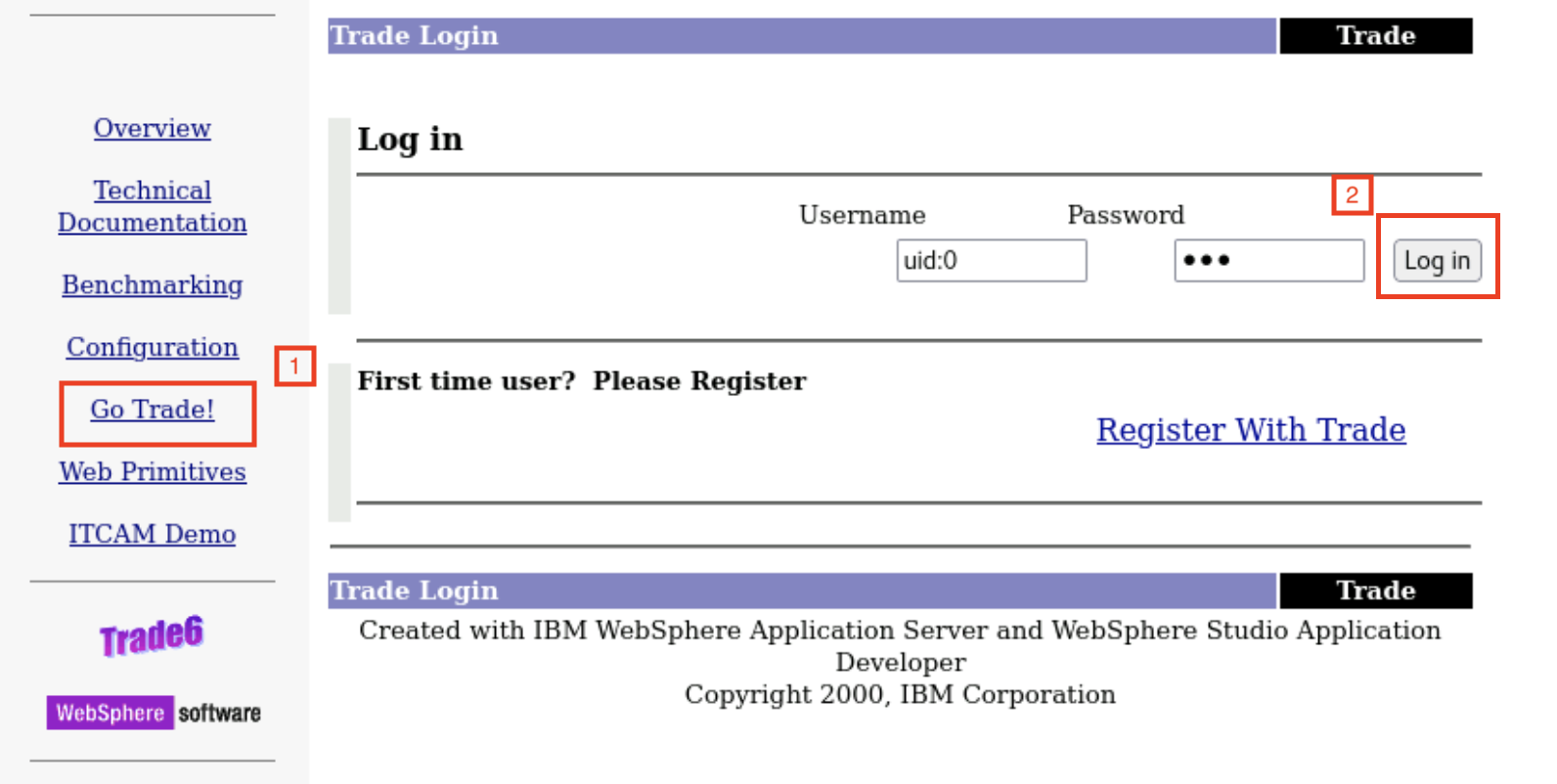Viewport: 1557px width, 784px height.
Task: Click the 'Created with IBM WebSphere' footer text
Action: click(x=900, y=646)
